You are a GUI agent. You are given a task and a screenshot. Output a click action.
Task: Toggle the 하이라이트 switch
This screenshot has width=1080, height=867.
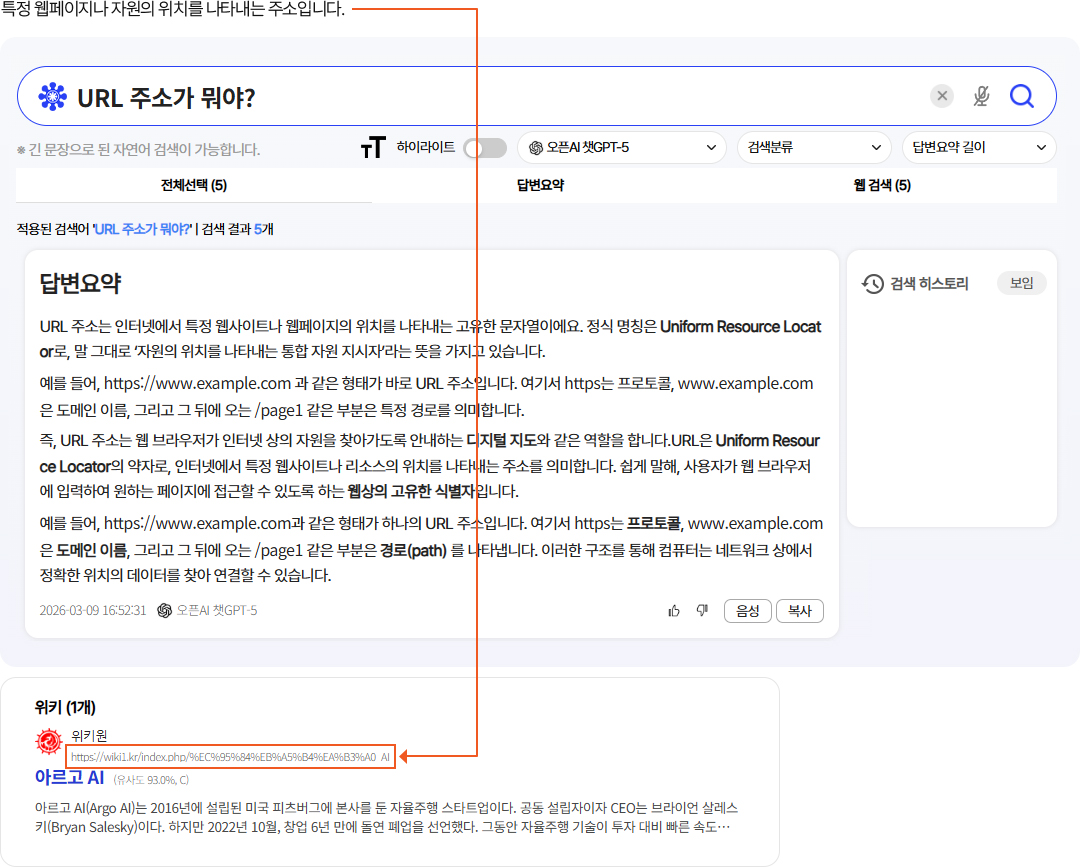point(485,148)
